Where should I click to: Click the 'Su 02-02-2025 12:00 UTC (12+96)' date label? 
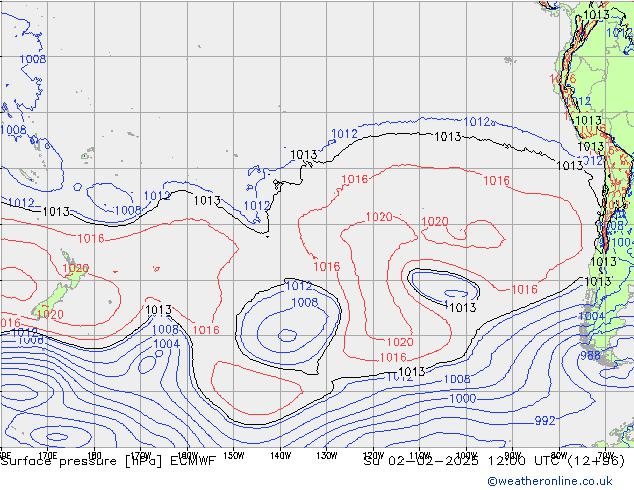pos(494,461)
